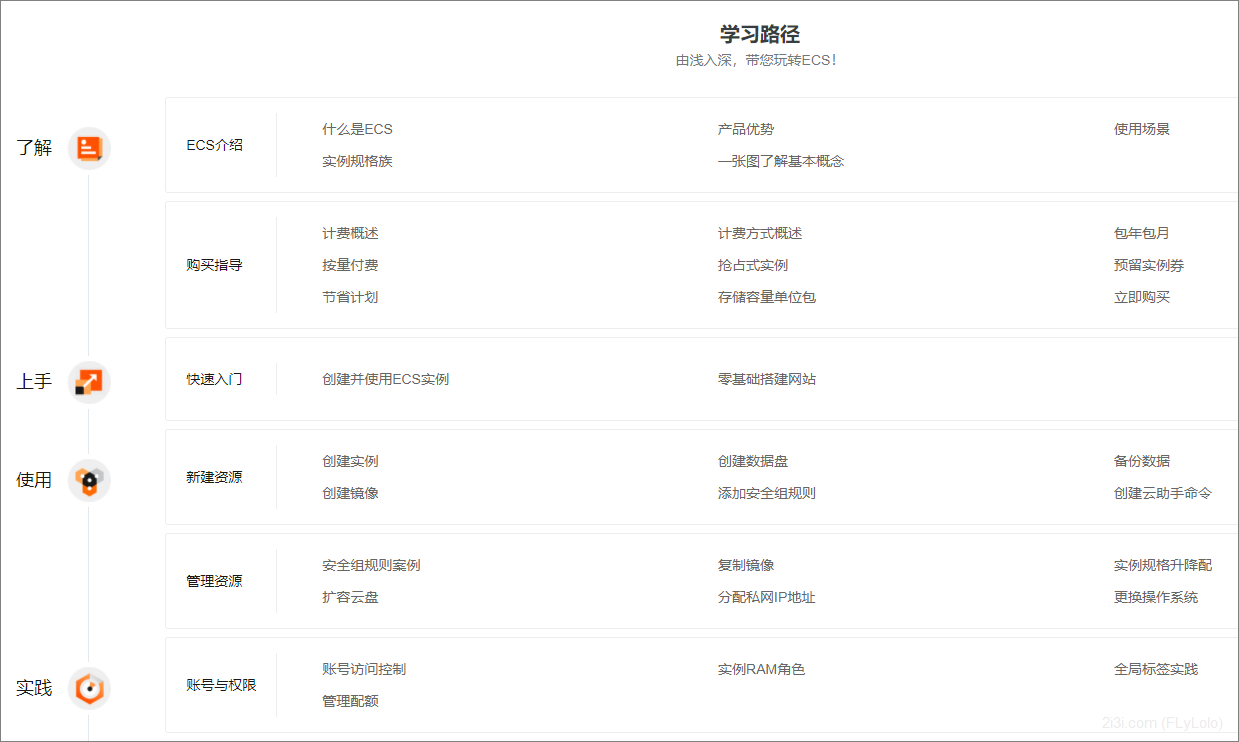Screen dimensions: 1239x742
Task: Click the 购买指导 category label
Action: tap(214, 265)
